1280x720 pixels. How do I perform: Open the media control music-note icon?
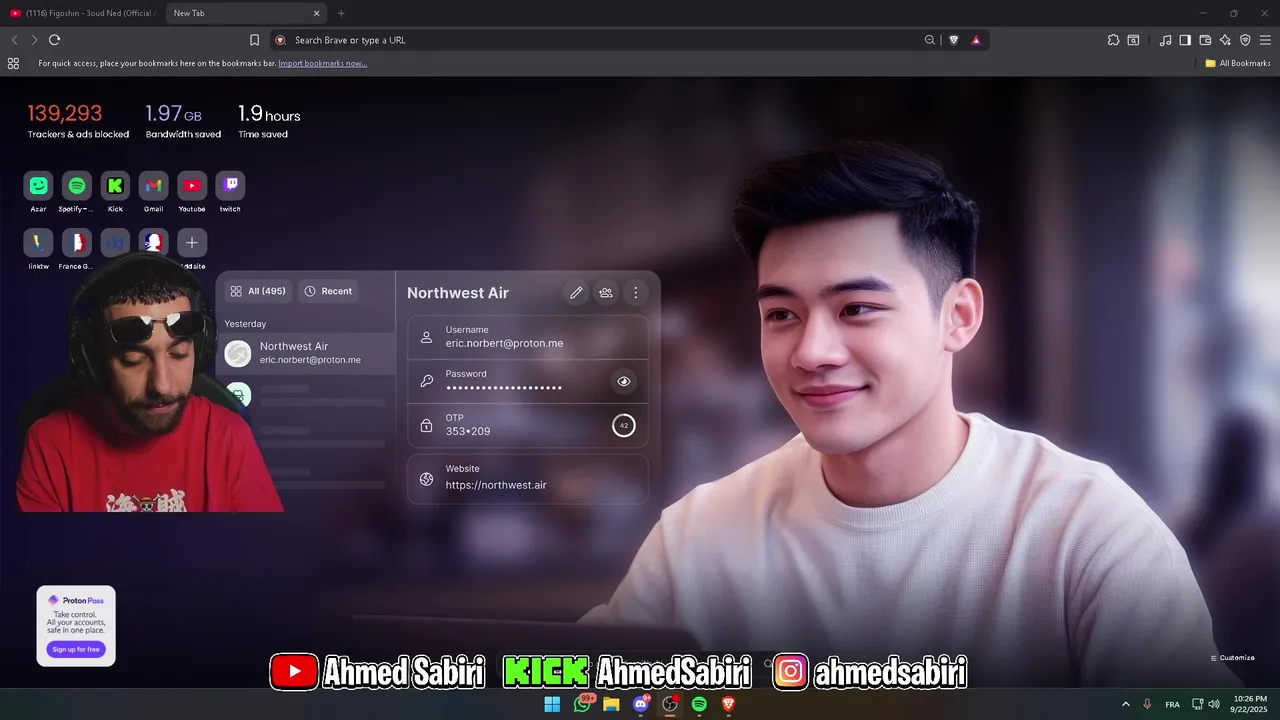click(x=1165, y=40)
